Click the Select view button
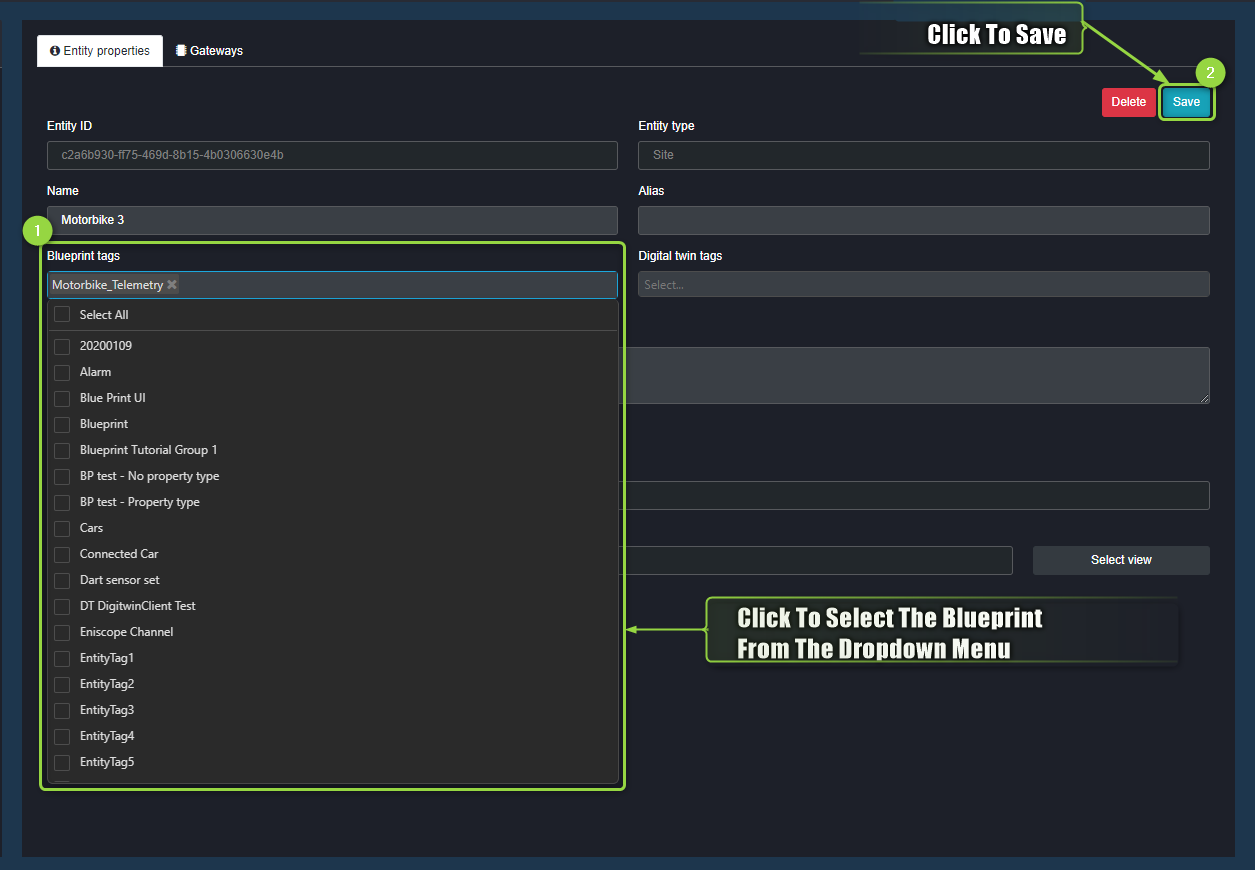Viewport: 1255px width, 870px height. point(1120,560)
